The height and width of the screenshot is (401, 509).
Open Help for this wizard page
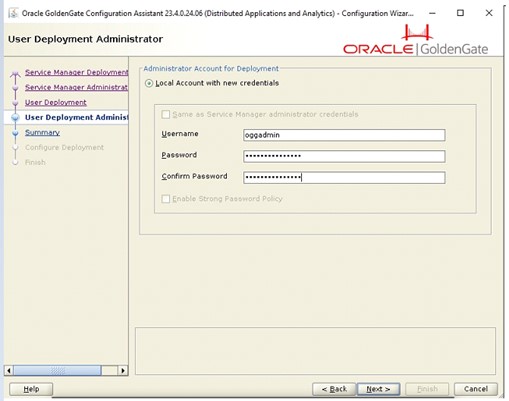click(31, 389)
